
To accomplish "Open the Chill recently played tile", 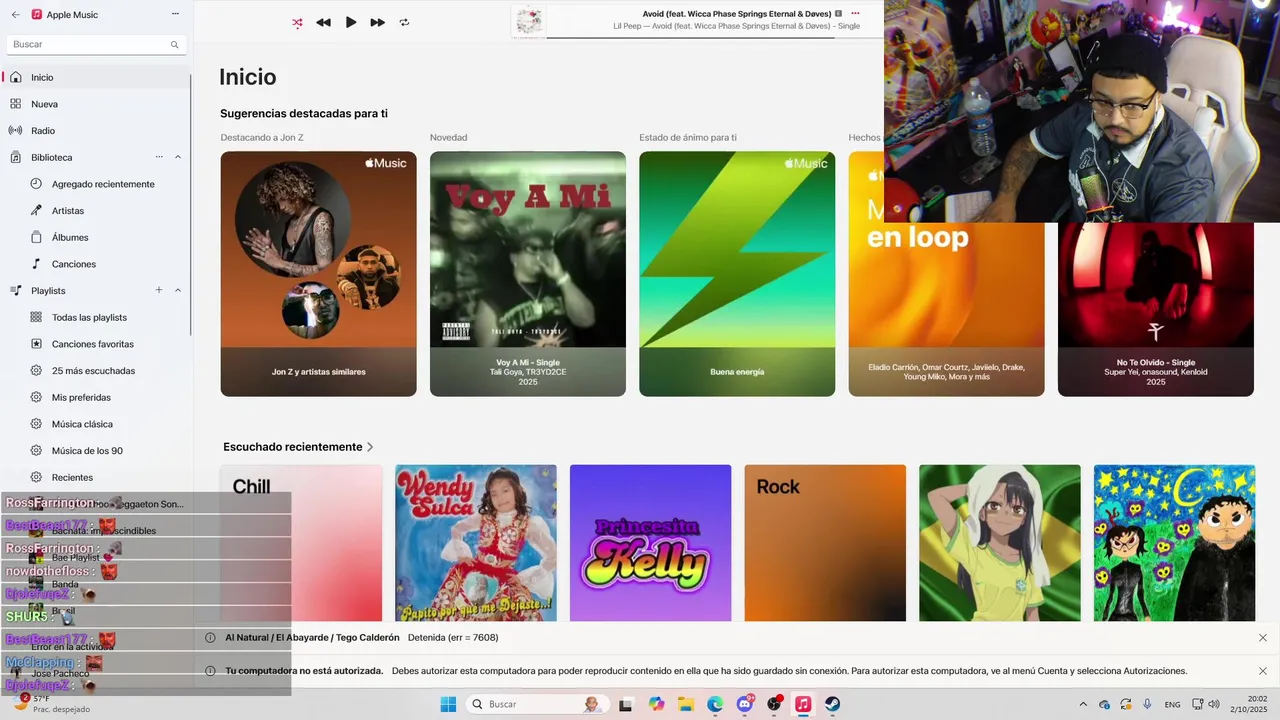I will pyautogui.click(x=301, y=543).
